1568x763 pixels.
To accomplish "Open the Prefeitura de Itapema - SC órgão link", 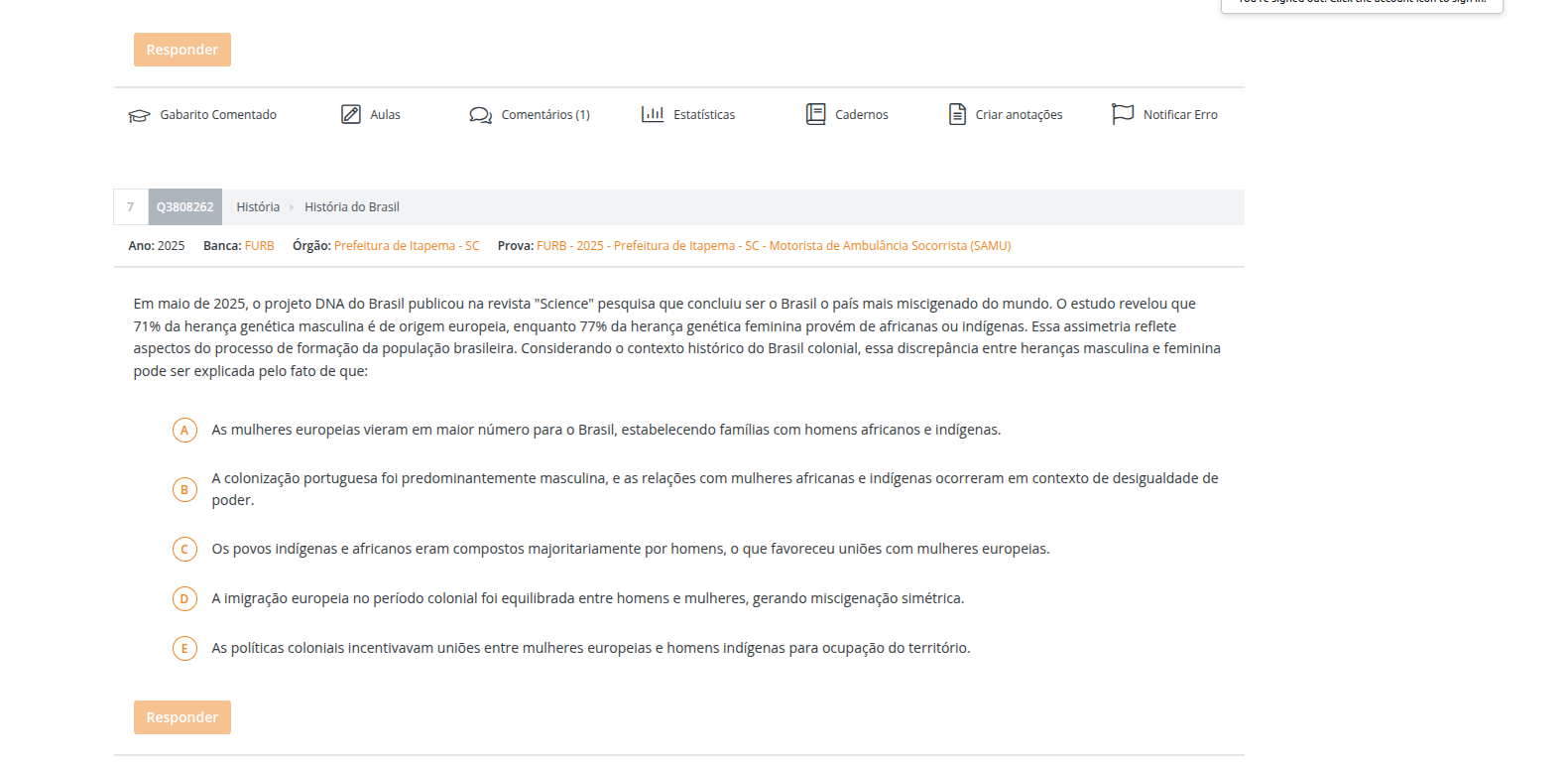I will pyautogui.click(x=406, y=246).
